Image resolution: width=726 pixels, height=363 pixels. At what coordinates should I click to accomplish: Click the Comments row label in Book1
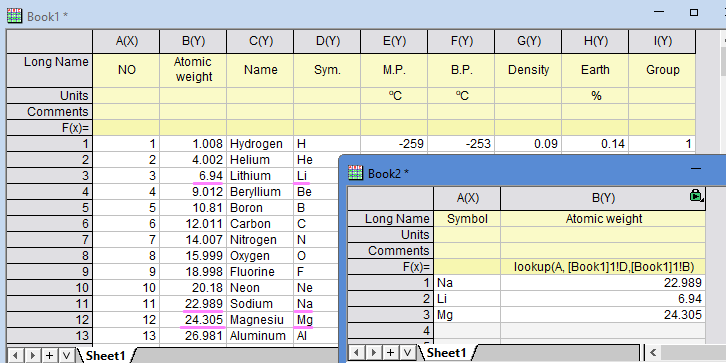(49, 112)
